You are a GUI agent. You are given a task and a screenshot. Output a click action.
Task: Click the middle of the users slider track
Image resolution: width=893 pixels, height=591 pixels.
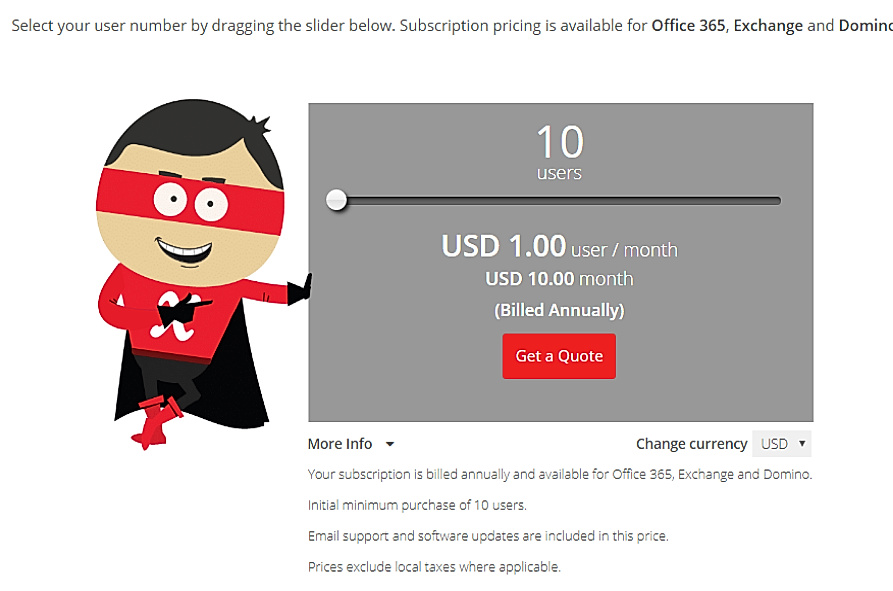pyautogui.click(x=559, y=201)
